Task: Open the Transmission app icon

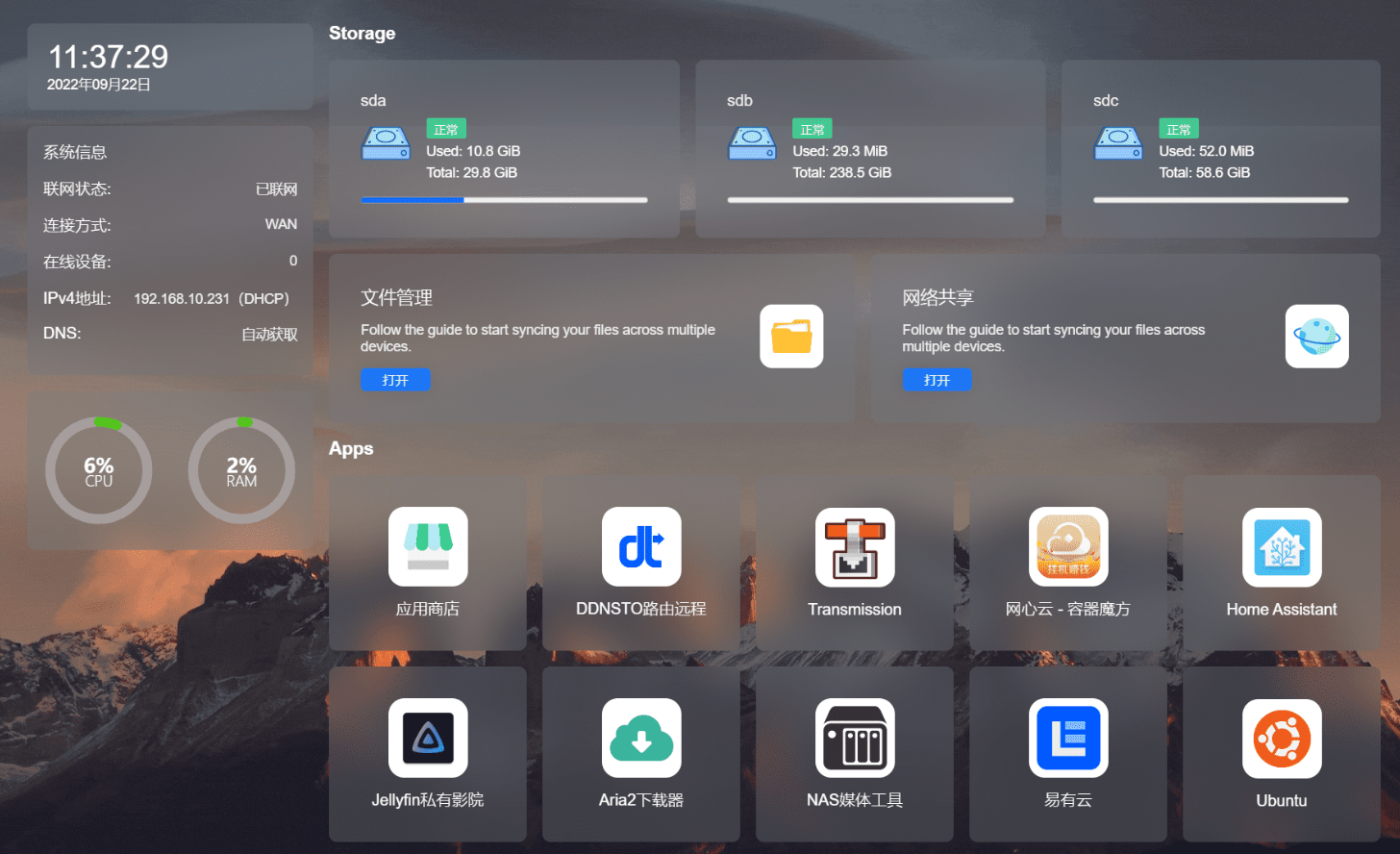Action: [x=855, y=546]
